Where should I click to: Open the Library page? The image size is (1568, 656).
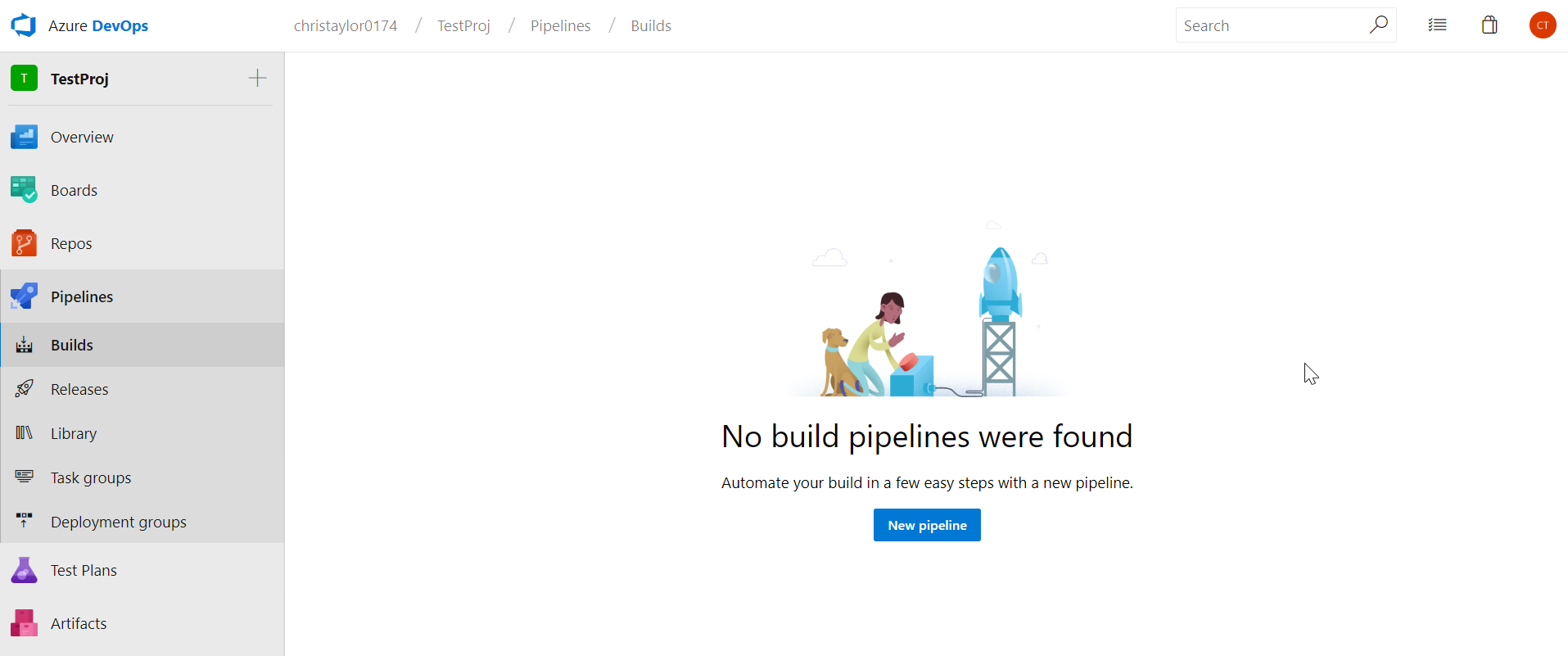pos(74,433)
